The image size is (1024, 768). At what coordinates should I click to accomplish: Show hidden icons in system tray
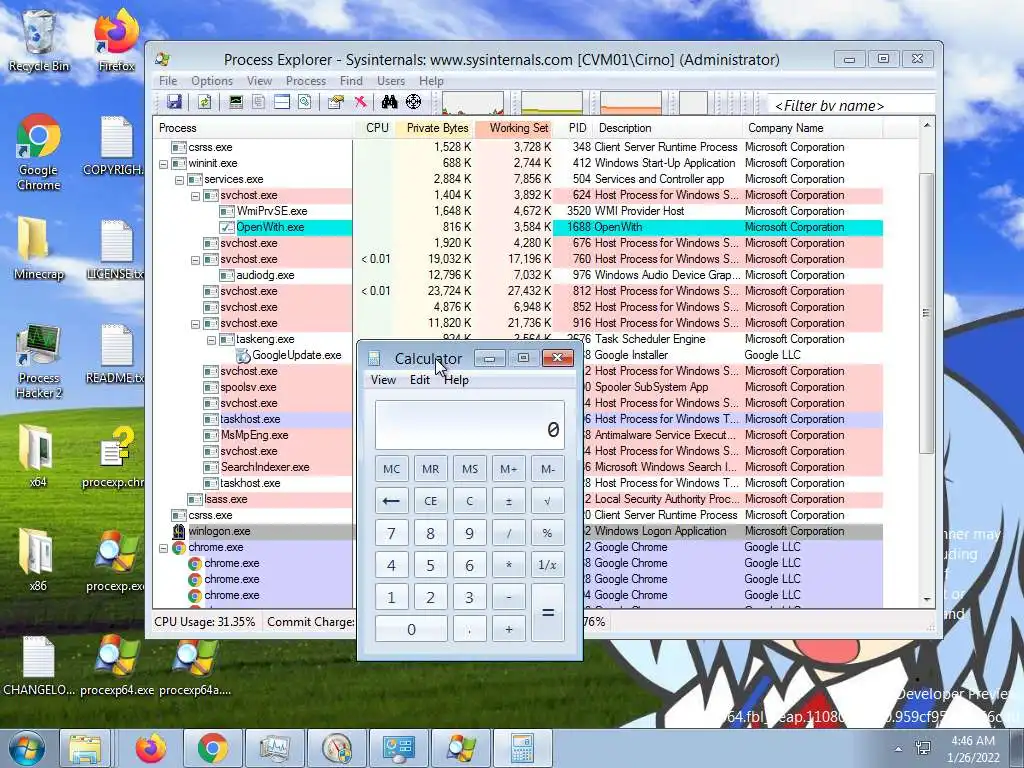point(899,749)
